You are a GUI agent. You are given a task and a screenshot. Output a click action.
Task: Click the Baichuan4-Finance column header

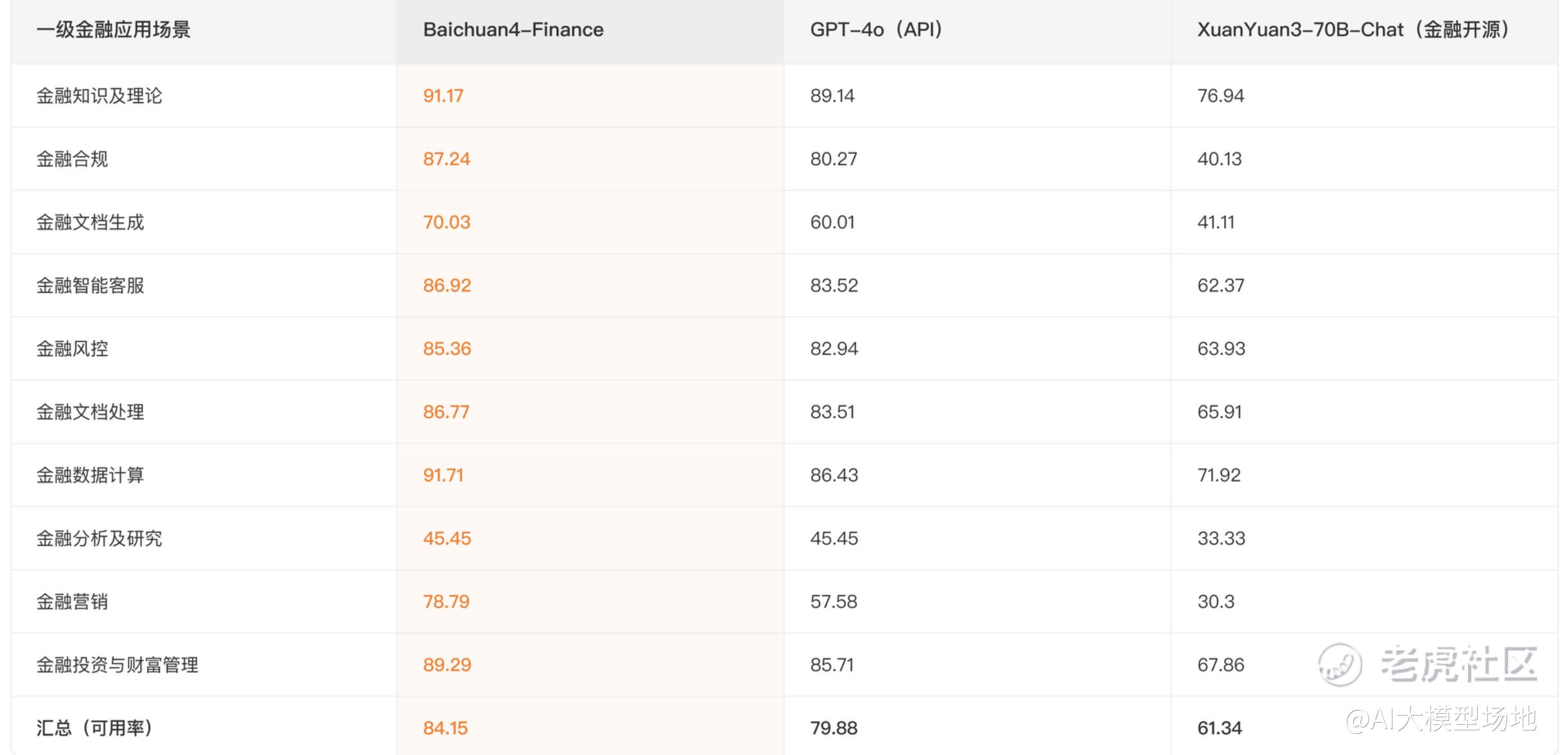click(x=513, y=30)
